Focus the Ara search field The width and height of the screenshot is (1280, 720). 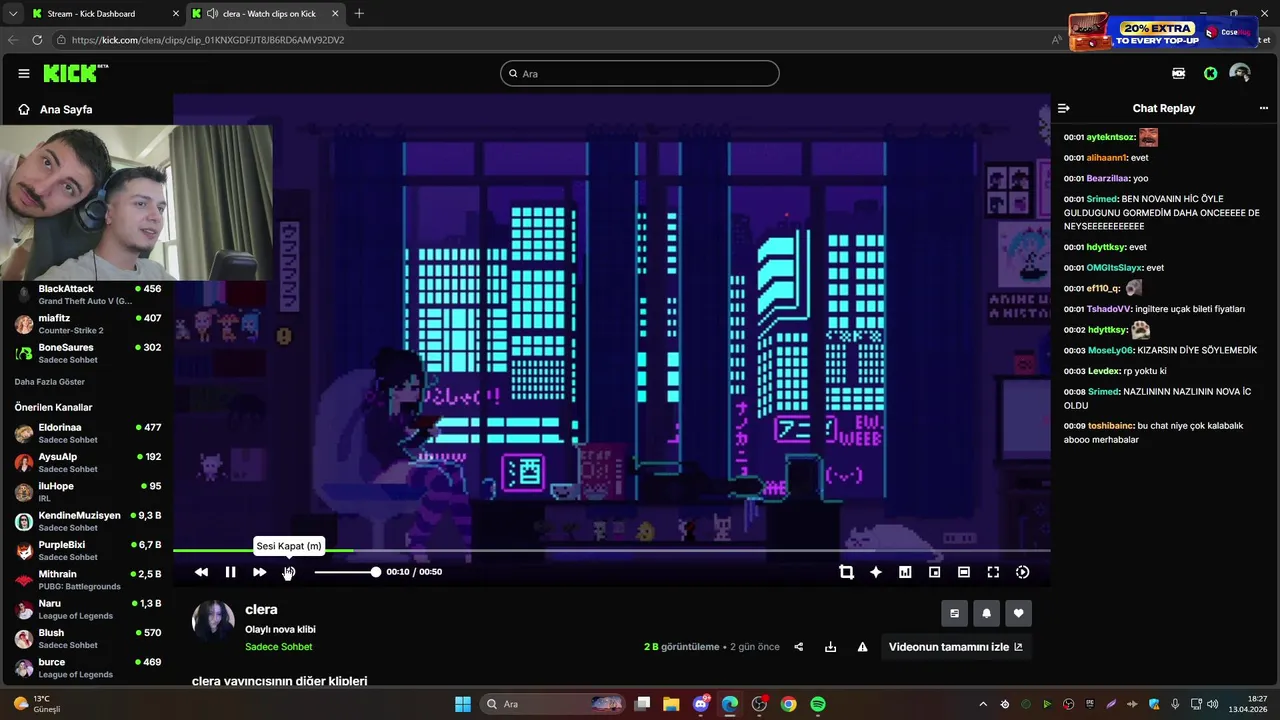(x=640, y=73)
